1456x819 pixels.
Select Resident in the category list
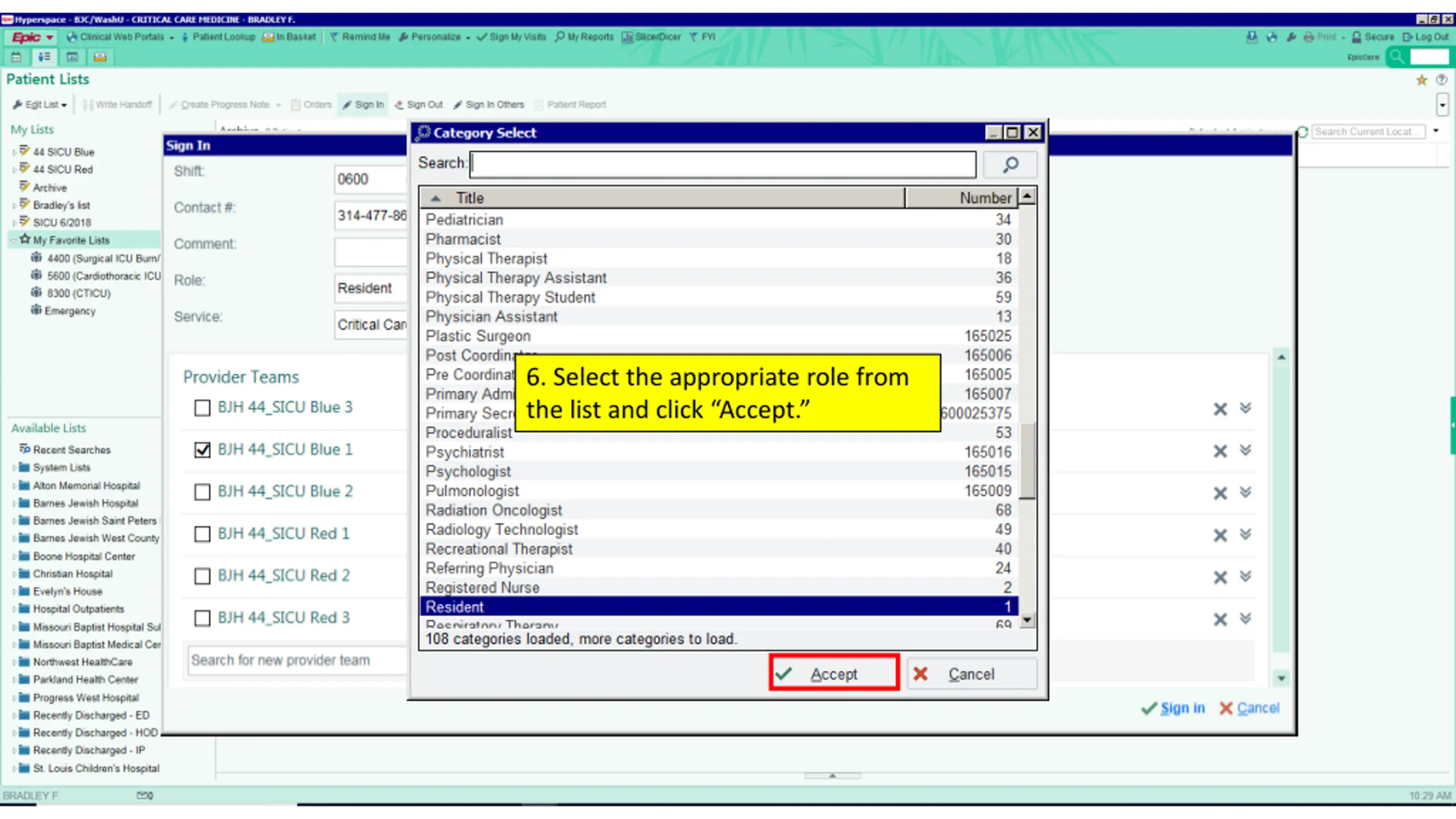719,607
